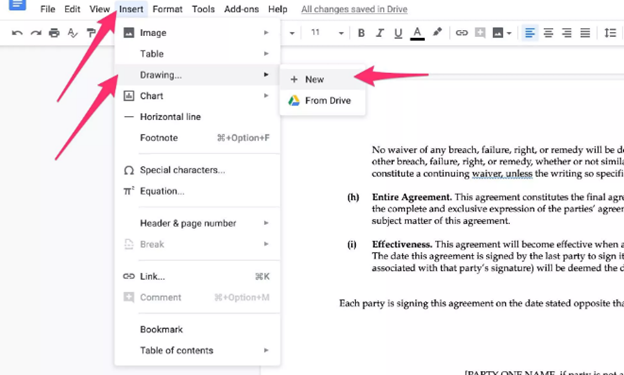Choose Equation... menu item

coord(197,191)
